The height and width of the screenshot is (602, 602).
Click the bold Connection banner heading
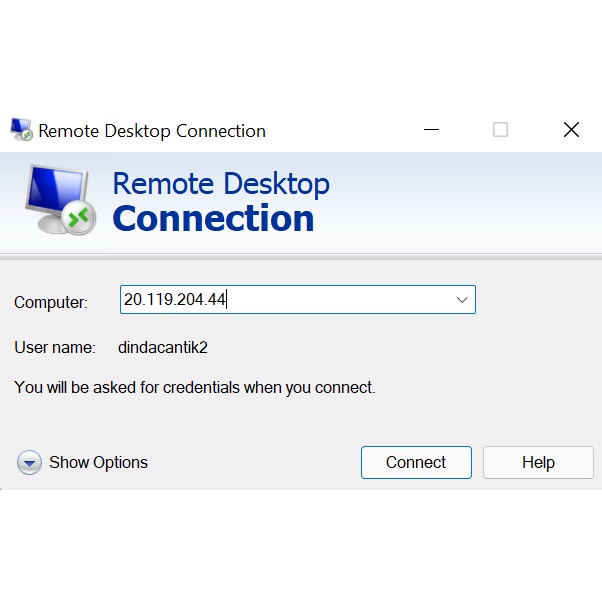click(213, 218)
